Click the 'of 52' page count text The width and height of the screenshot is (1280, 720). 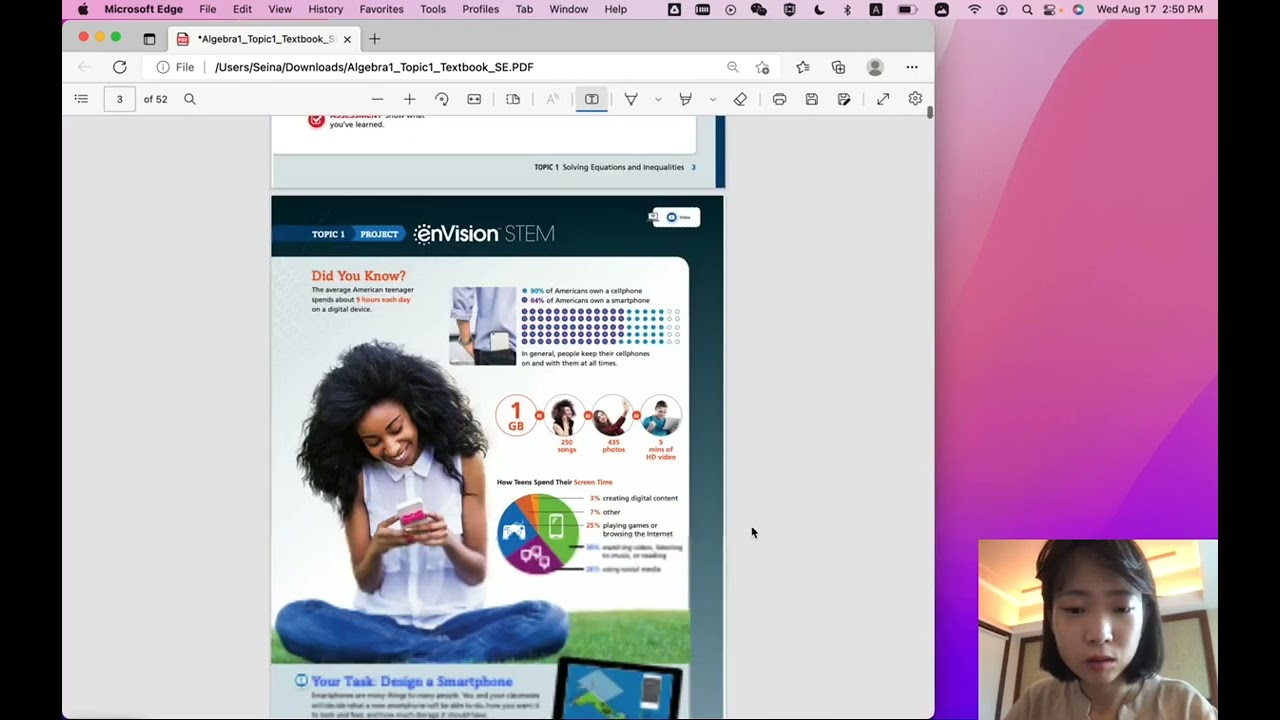pyautogui.click(x=155, y=99)
